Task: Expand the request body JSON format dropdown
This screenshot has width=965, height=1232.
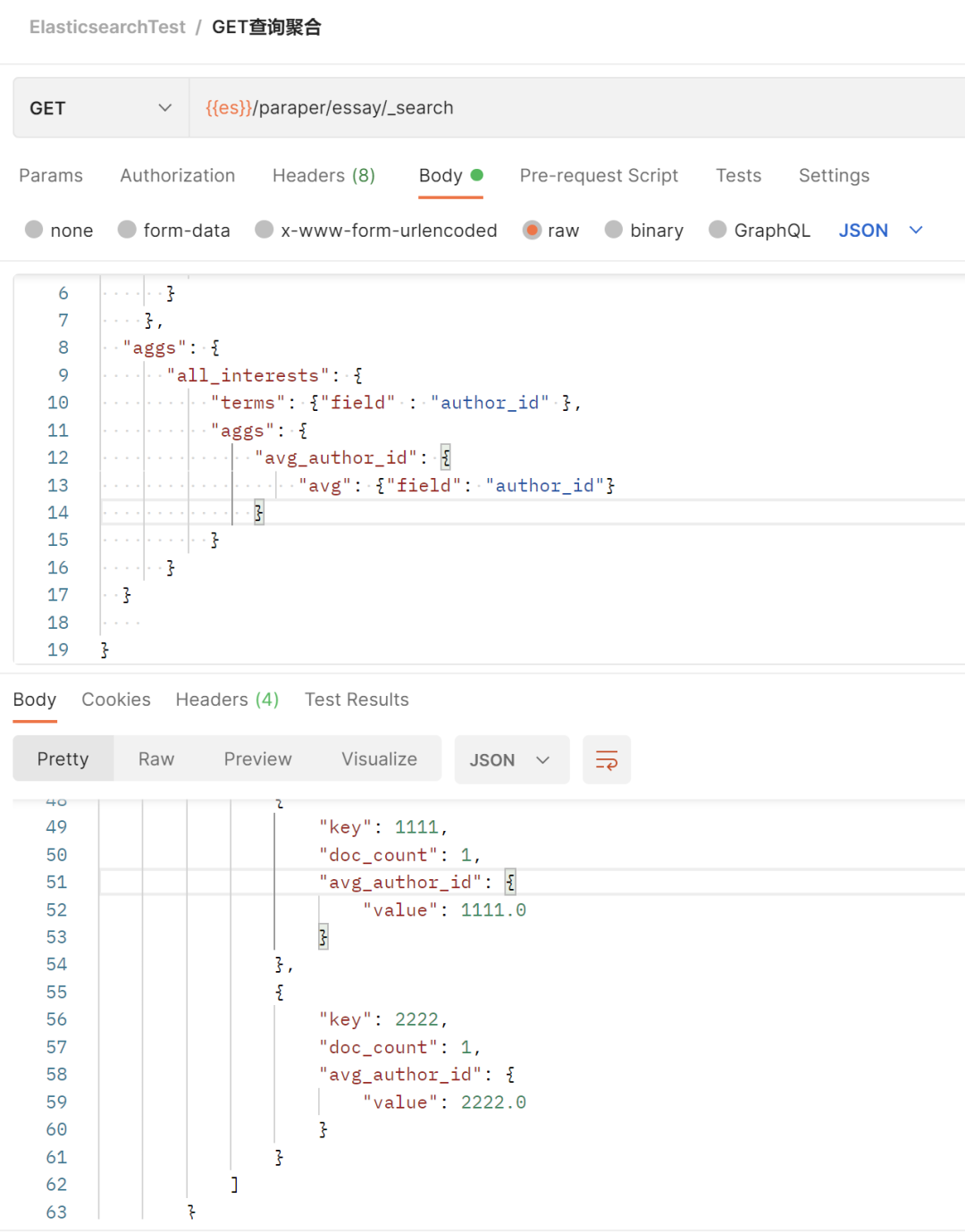Action: 880,230
